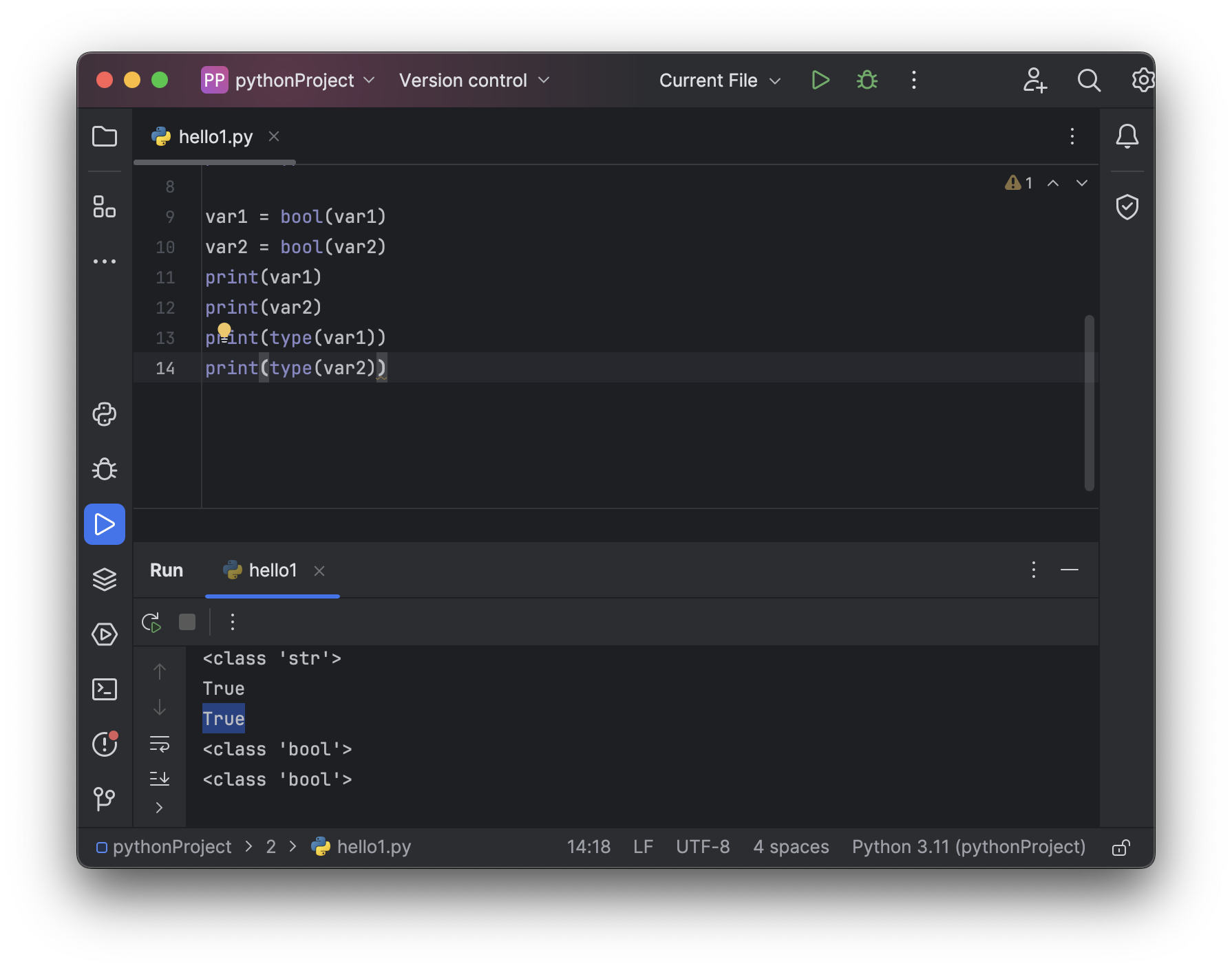Click the editor vertical scrollbar
Screen dimensions: 1232x970
coord(1089,402)
